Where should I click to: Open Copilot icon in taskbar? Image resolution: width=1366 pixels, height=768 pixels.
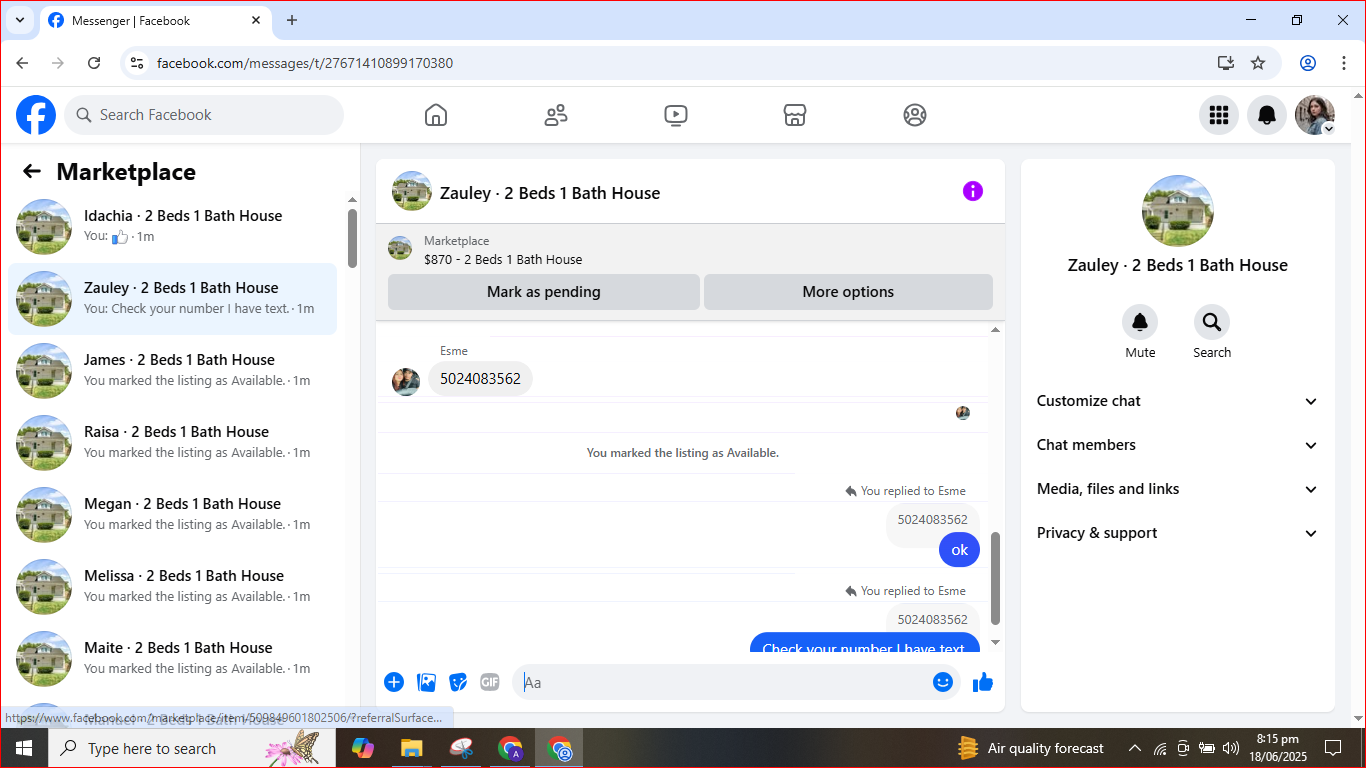(x=362, y=748)
